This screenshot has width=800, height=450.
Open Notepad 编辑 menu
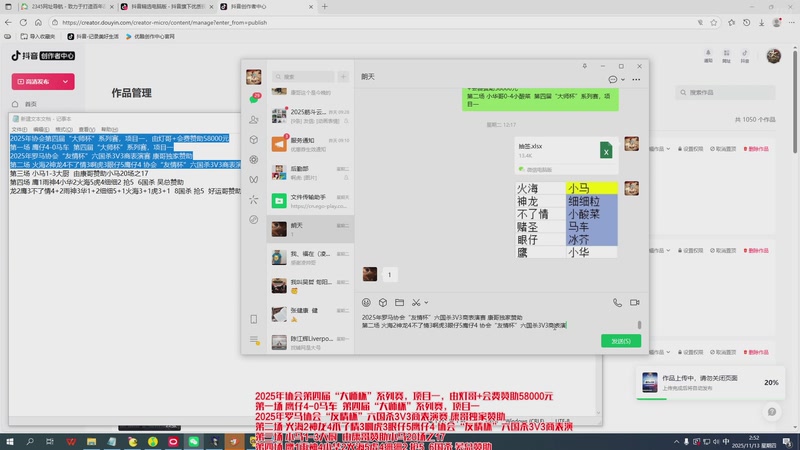(x=41, y=130)
